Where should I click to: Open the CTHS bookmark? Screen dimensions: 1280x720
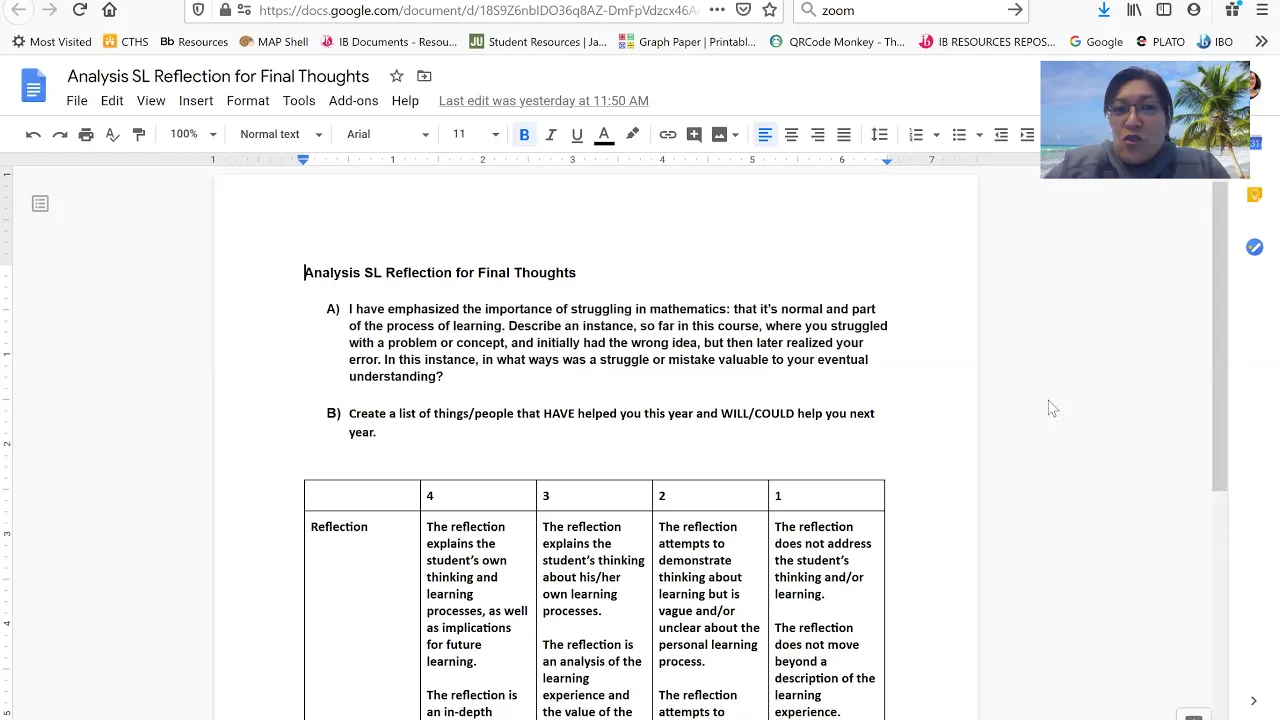pyautogui.click(x=126, y=42)
